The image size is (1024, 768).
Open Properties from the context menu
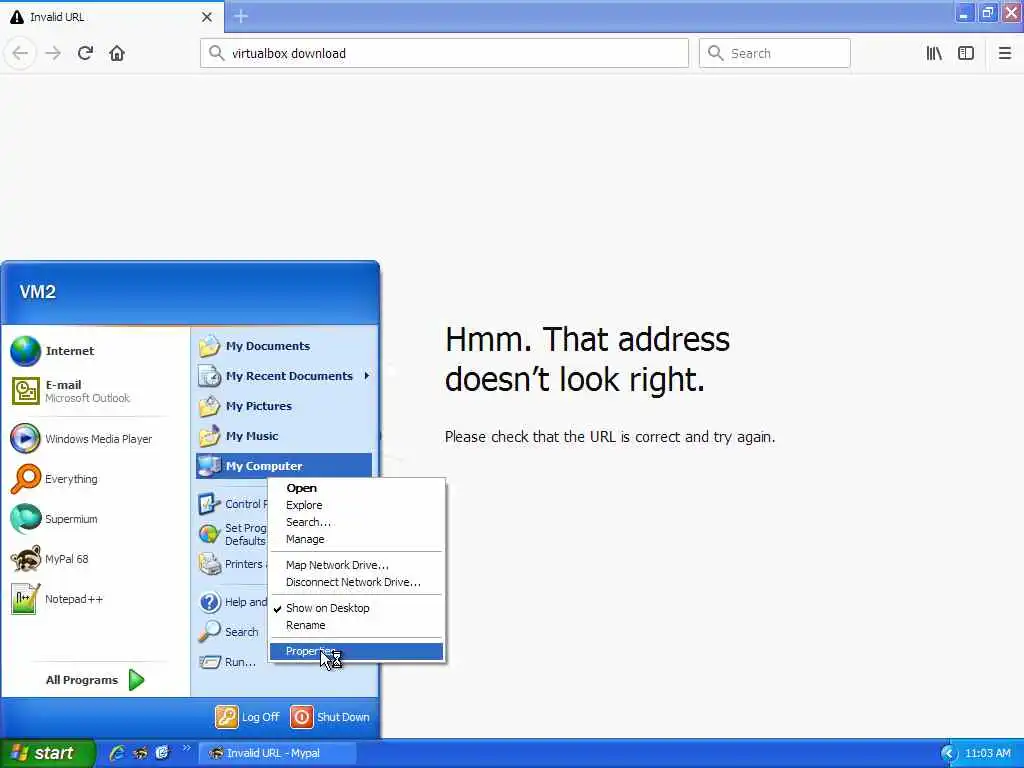357,651
